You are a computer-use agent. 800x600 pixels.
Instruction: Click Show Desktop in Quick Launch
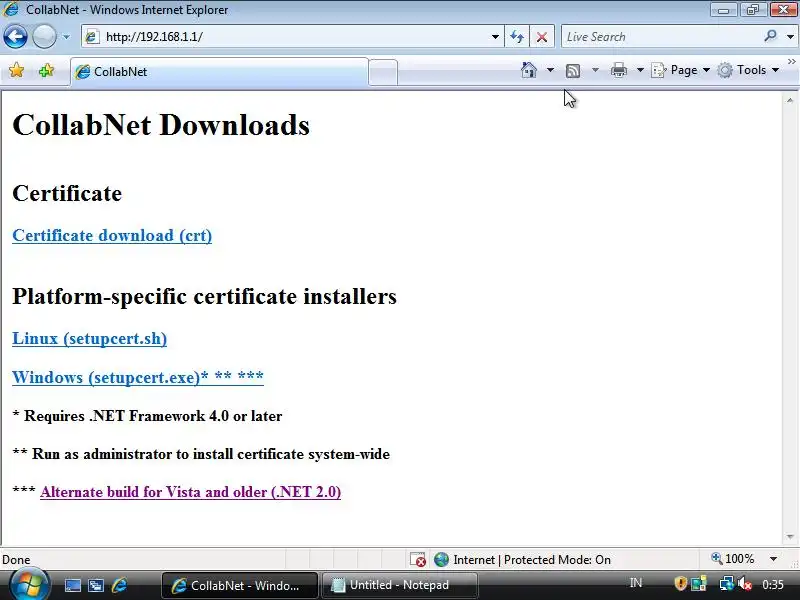pyautogui.click(x=72, y=585)
